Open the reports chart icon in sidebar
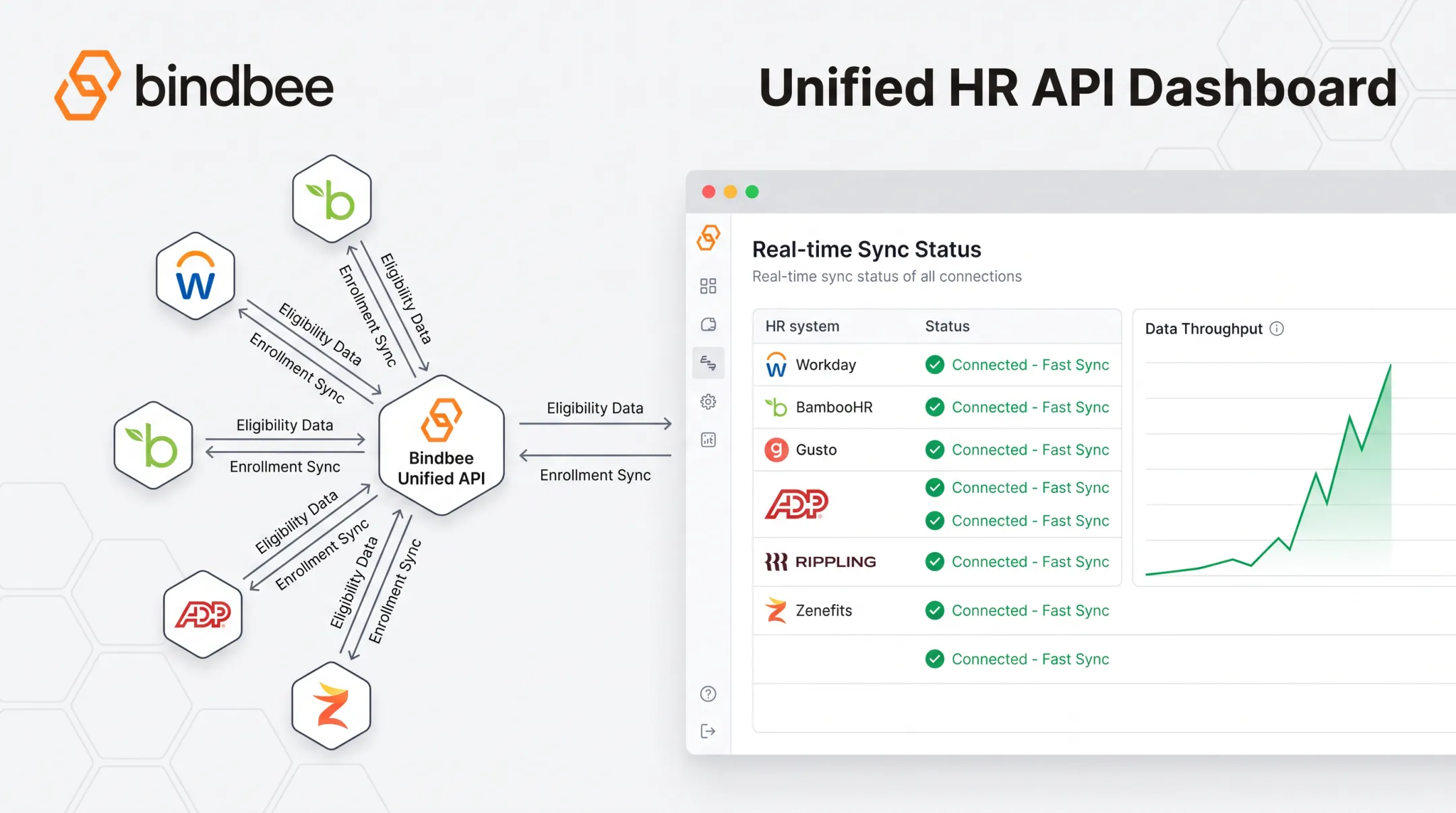This screenshot has height=813, width=1456. click(708, 440)
